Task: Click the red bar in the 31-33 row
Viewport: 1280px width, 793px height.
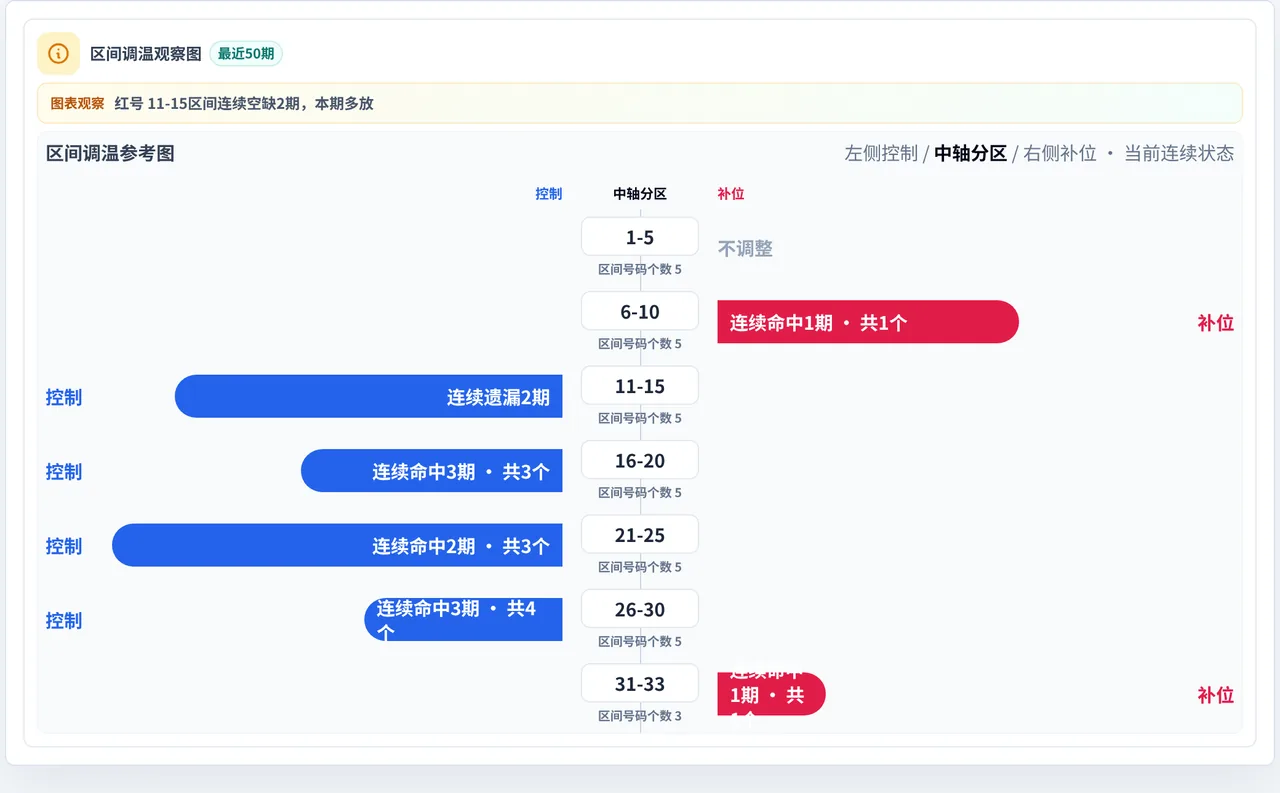Action: coord(771,694)
